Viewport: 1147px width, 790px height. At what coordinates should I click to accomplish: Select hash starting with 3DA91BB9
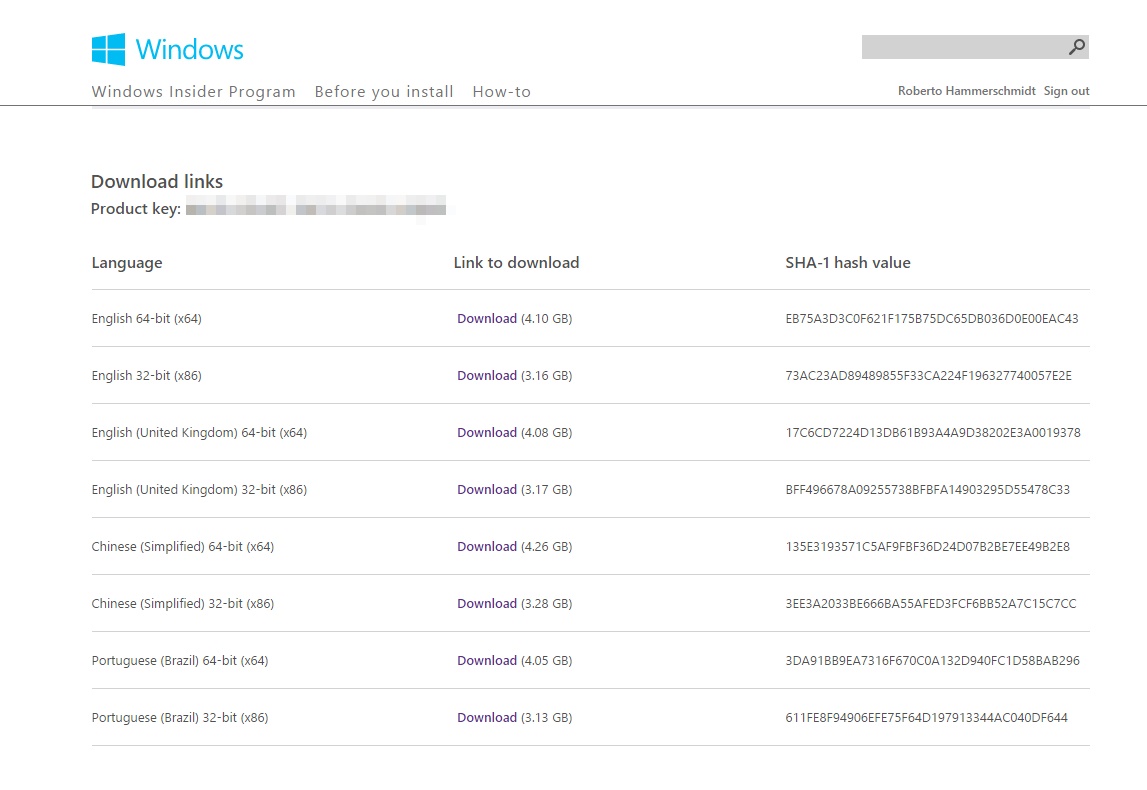coord(933,661)
